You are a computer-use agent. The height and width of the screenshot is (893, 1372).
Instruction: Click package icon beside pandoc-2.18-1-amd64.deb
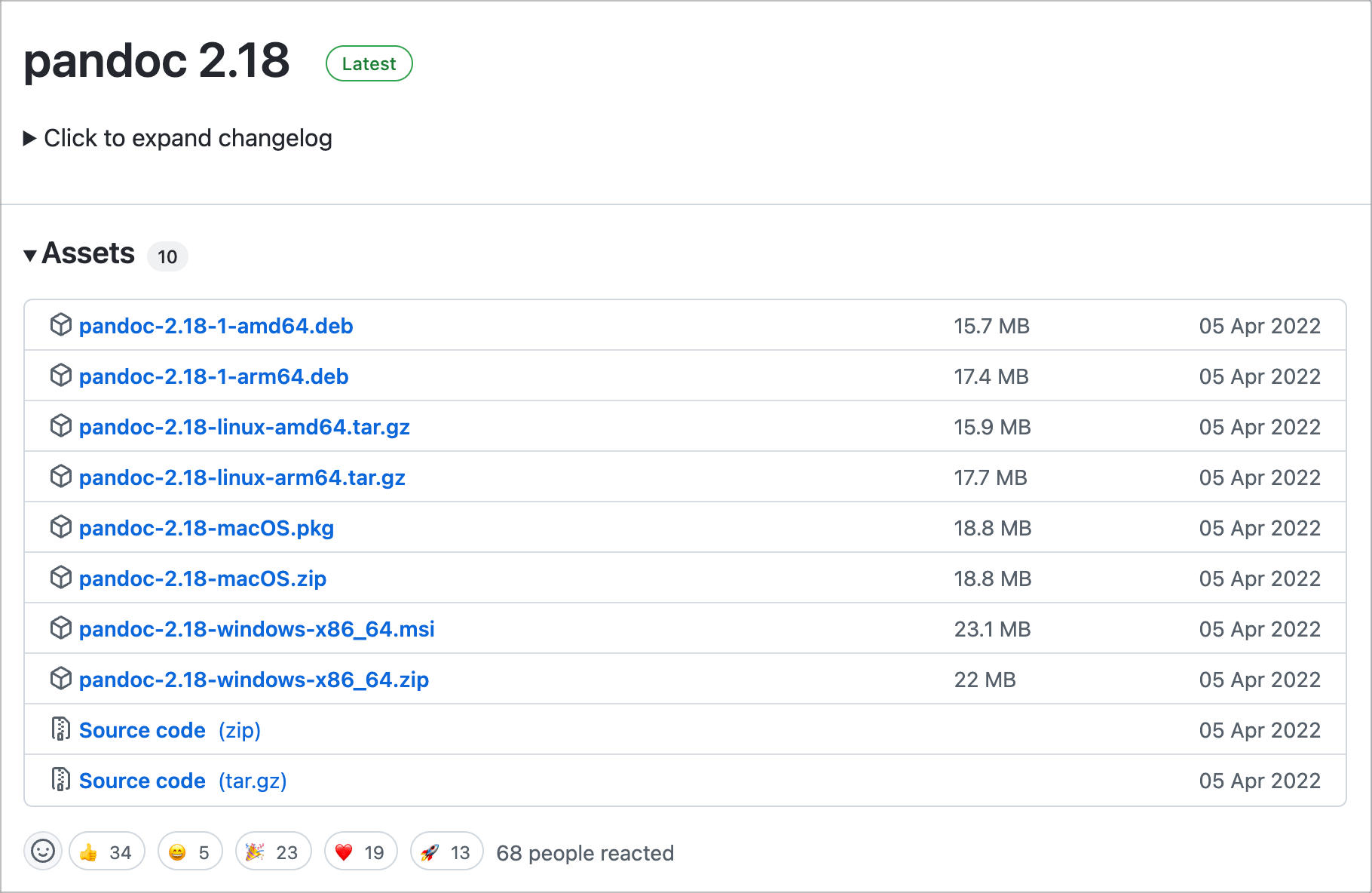coord(60,324)
